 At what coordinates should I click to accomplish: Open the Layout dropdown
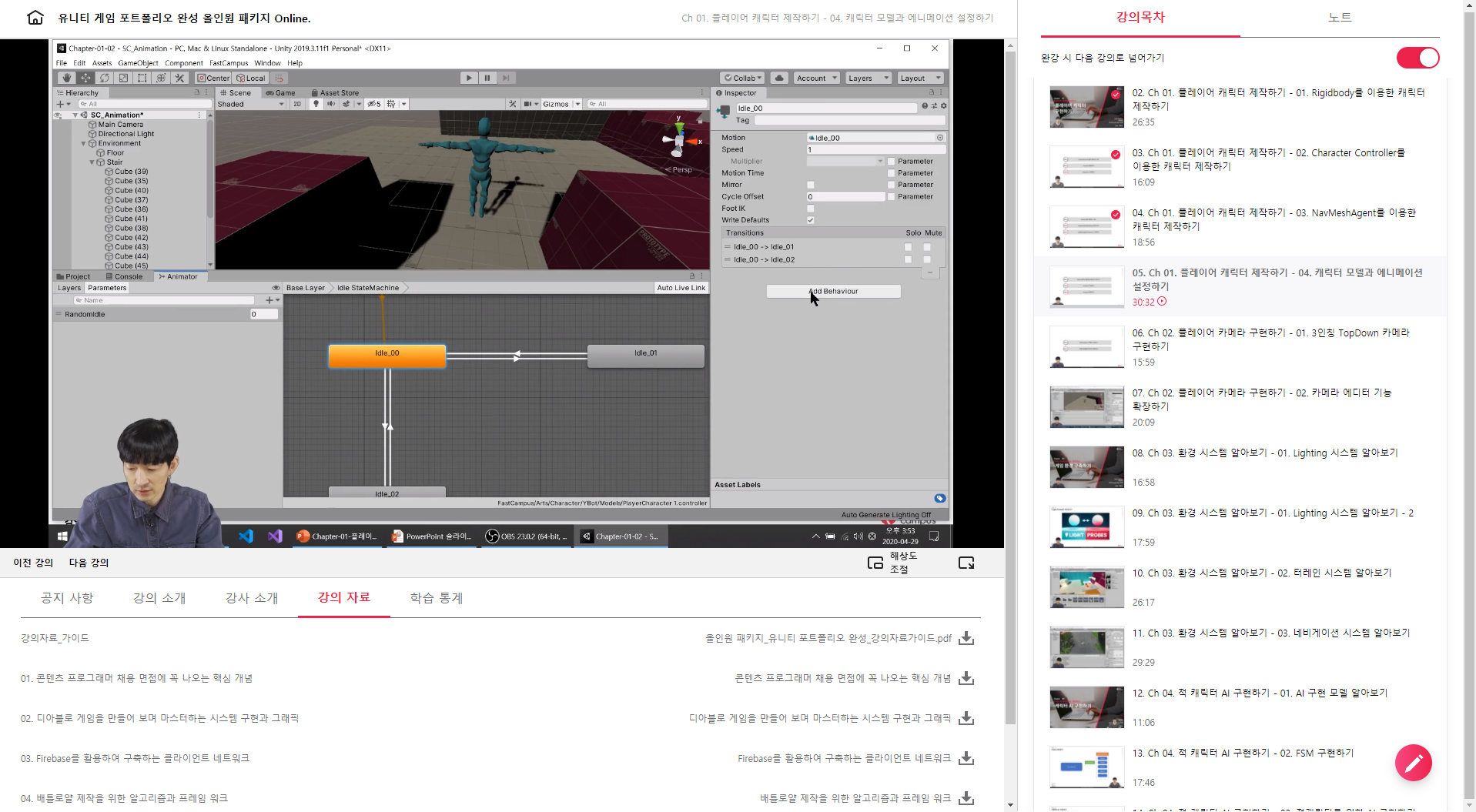pos(920,78)
